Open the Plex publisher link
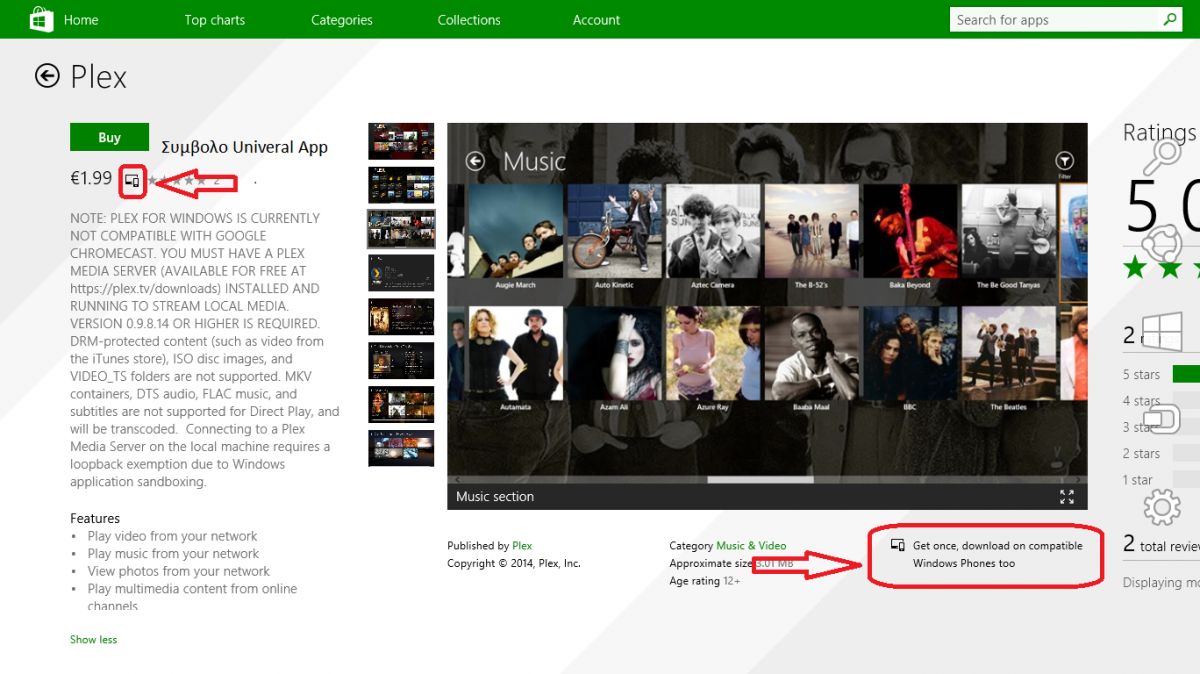The height and width of the screenshot is (674, 1200). tap(522, 546)
